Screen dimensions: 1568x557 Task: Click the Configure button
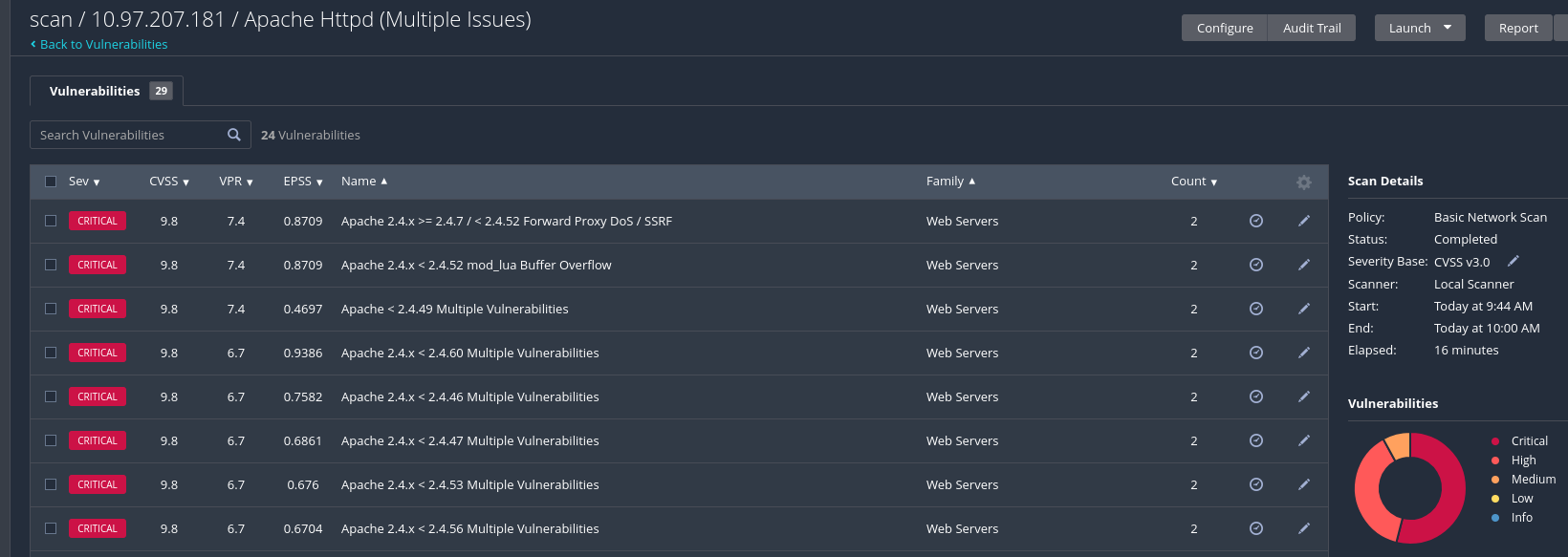[1225, 28]
